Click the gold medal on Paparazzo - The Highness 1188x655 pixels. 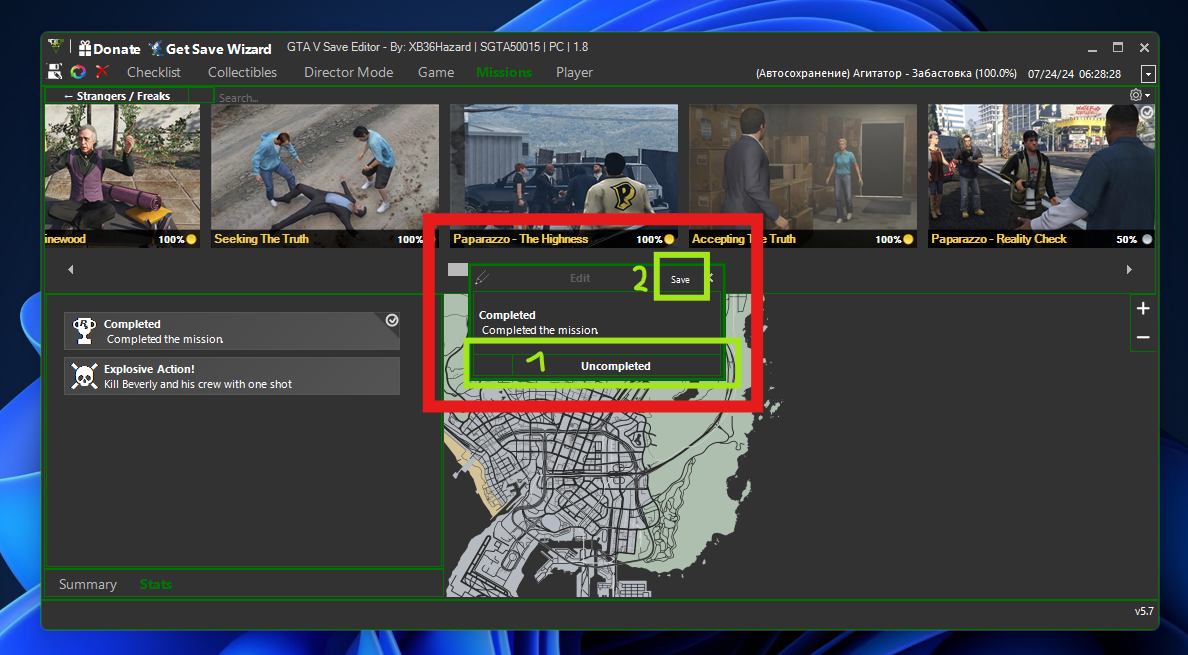669,239
